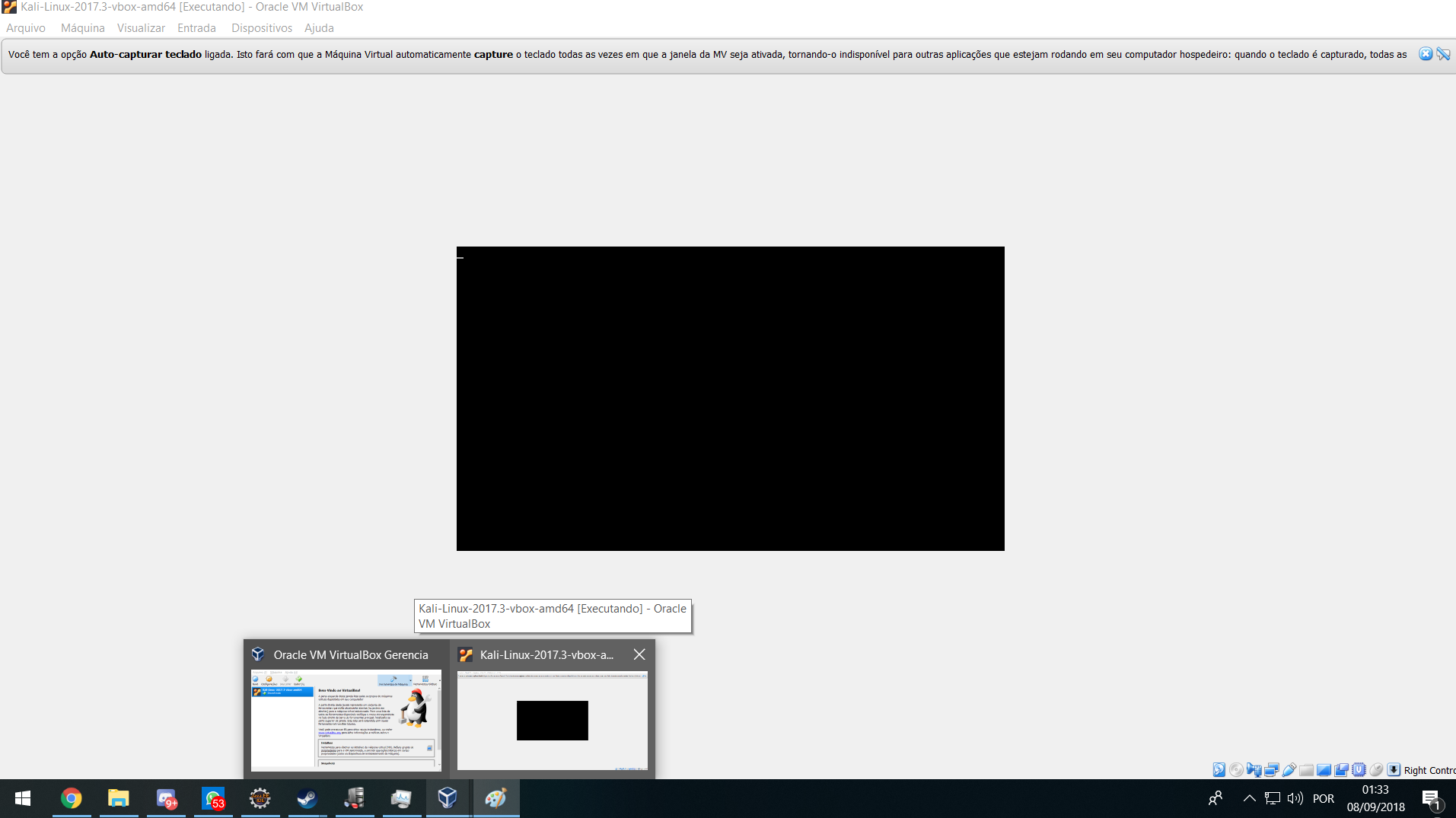The image size is (1456, 818).
Task: Click the Right Control host key label
Action: [1429, 770]
